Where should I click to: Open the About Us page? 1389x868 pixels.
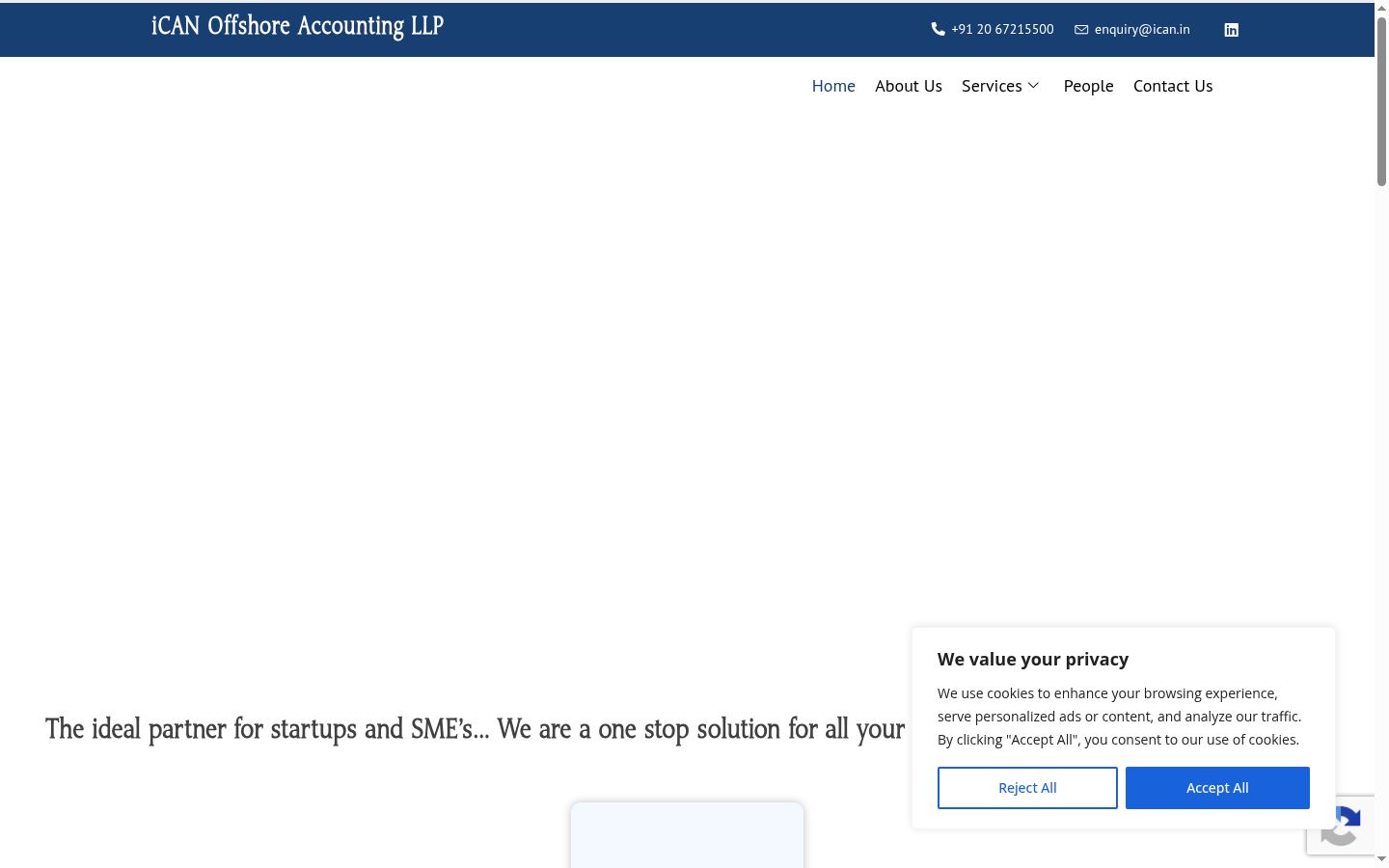coord(909,86)
